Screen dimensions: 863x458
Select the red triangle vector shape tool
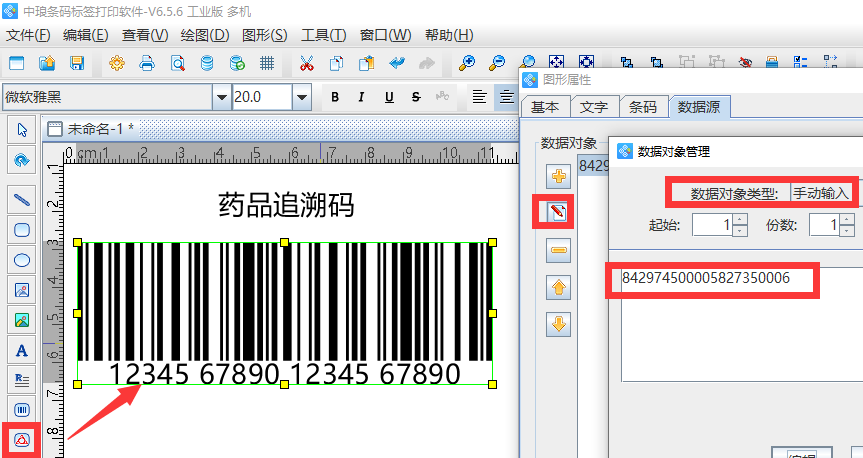(22, 440)
